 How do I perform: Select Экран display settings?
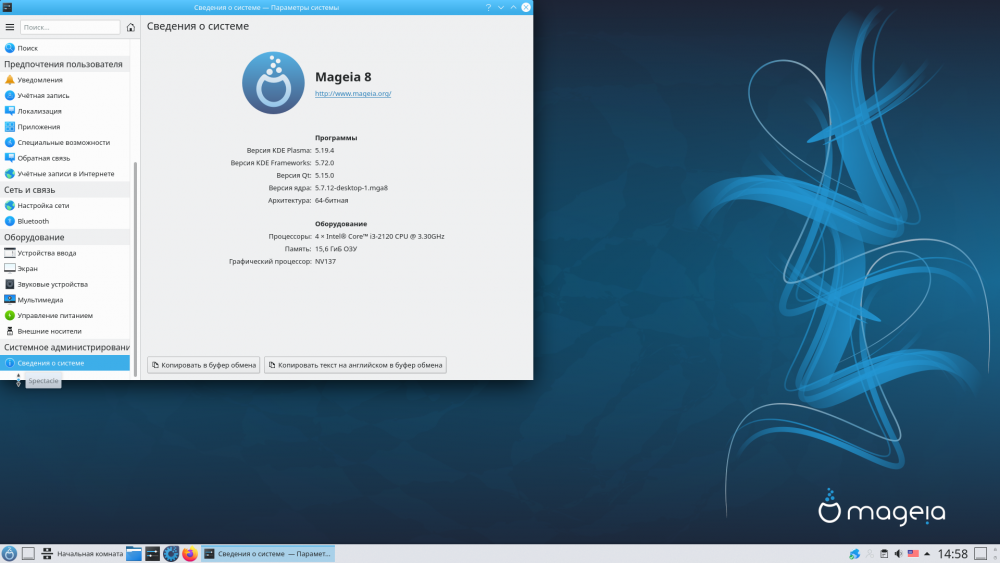[x=65, y=268]
